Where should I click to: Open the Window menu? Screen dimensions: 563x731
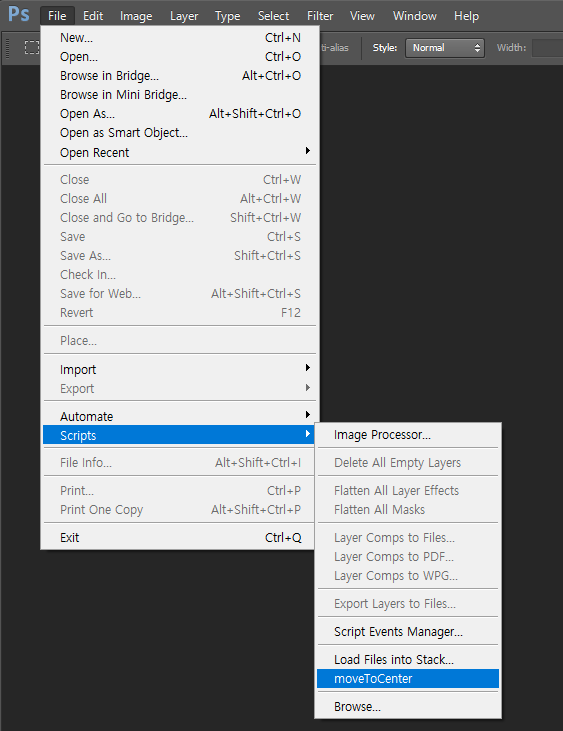pyautogui.click(x=415, y=16)
